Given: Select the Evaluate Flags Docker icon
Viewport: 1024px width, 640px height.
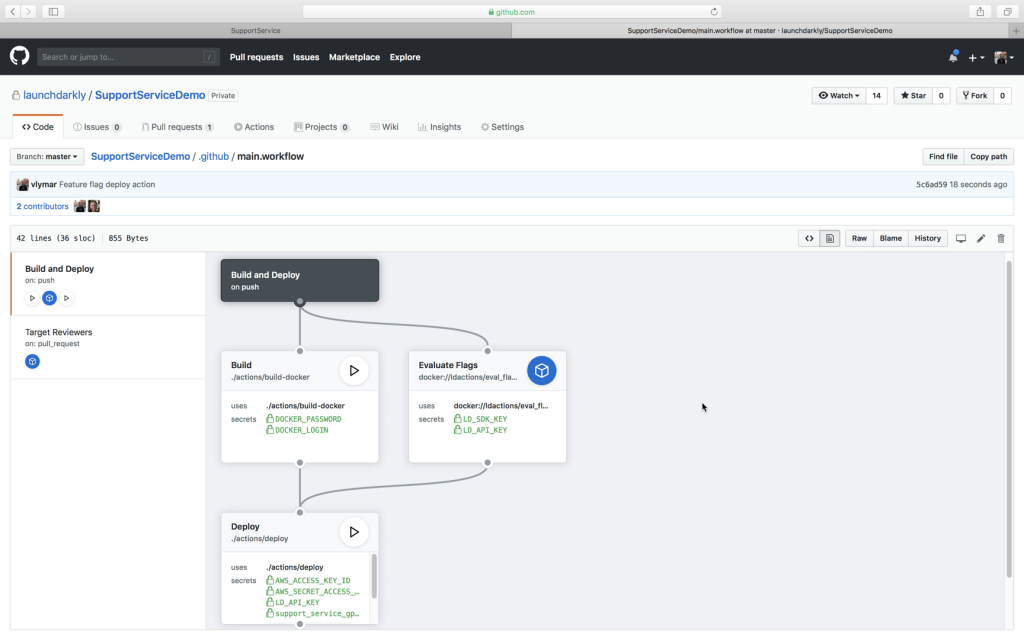Looking at the screenshot, I should (x=541, y=370).
